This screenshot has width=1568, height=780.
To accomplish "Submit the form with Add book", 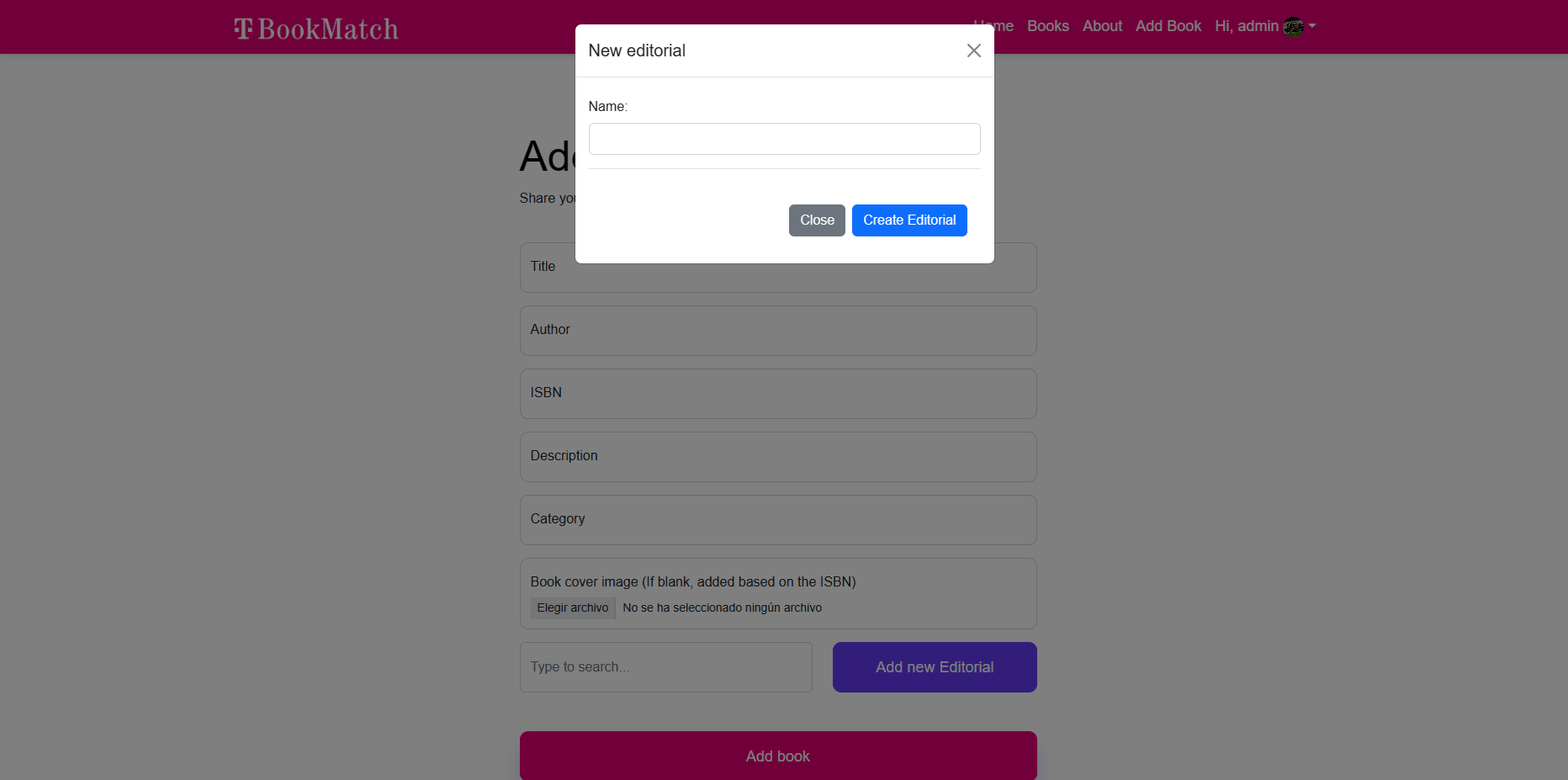I will pos(777,756).
